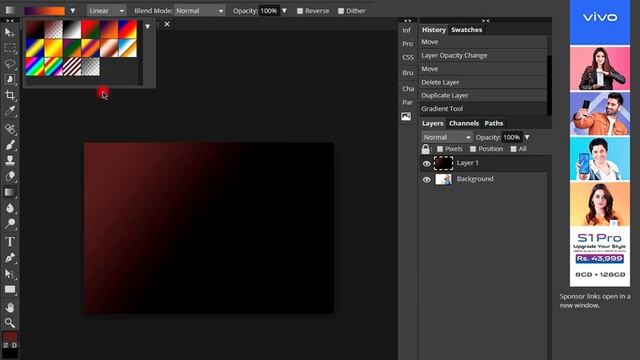Image resolution: width=640 pixels, height=360 pixels.
Task: Select the Duplicate Layer history step
Action: 483,96
